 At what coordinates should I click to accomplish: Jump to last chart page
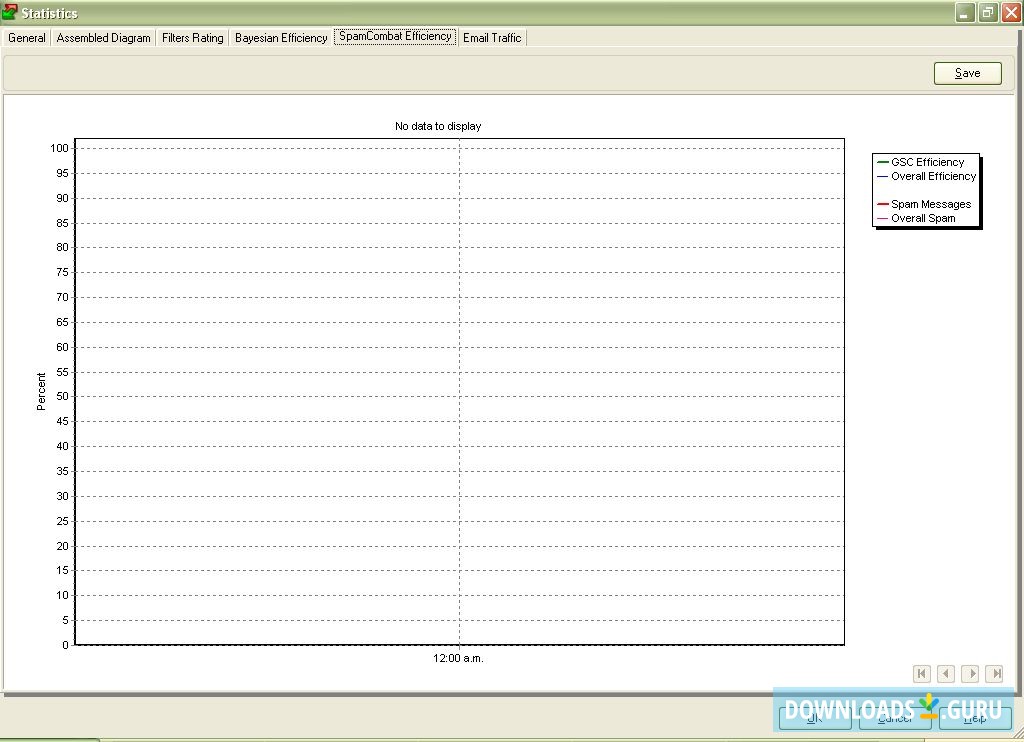[994, 673]
